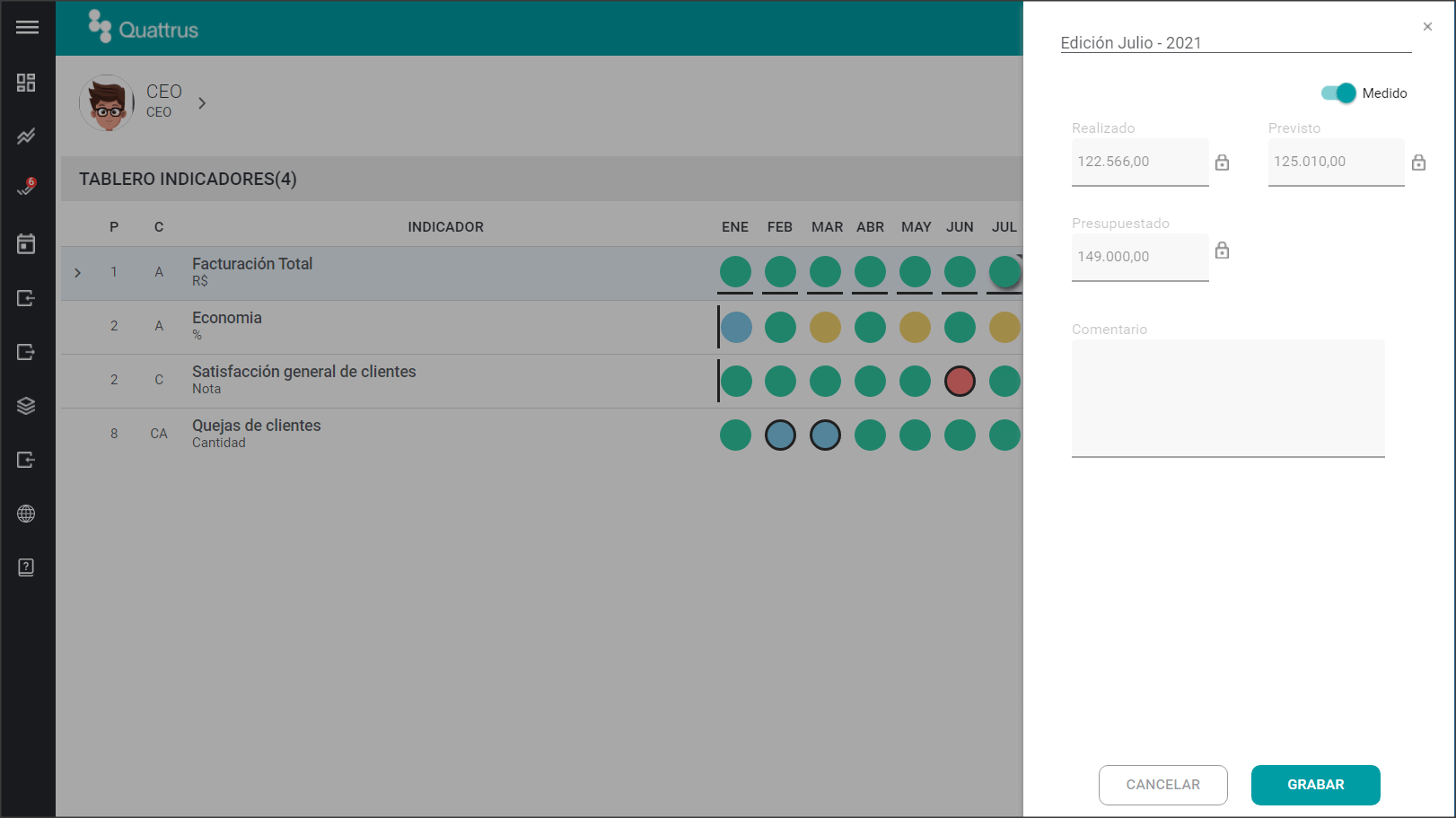The image size is (1456, 818).
Task: Click the C column header
Action: (x=159, y=227)
